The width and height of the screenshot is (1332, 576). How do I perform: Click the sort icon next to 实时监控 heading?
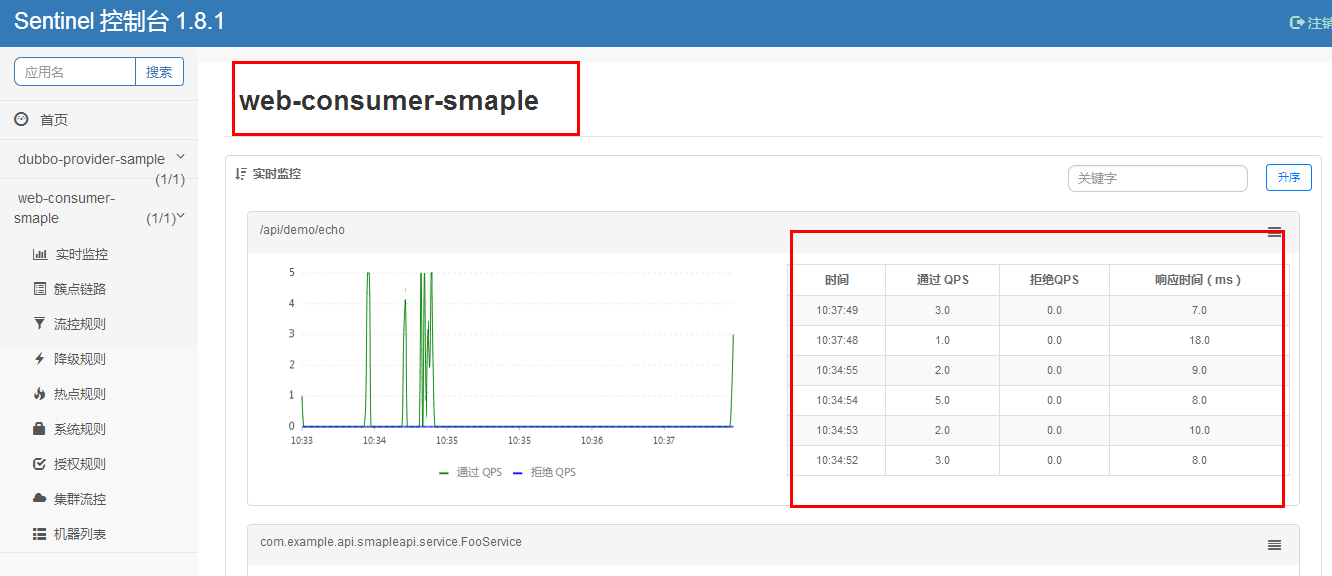tap(241, 174)
